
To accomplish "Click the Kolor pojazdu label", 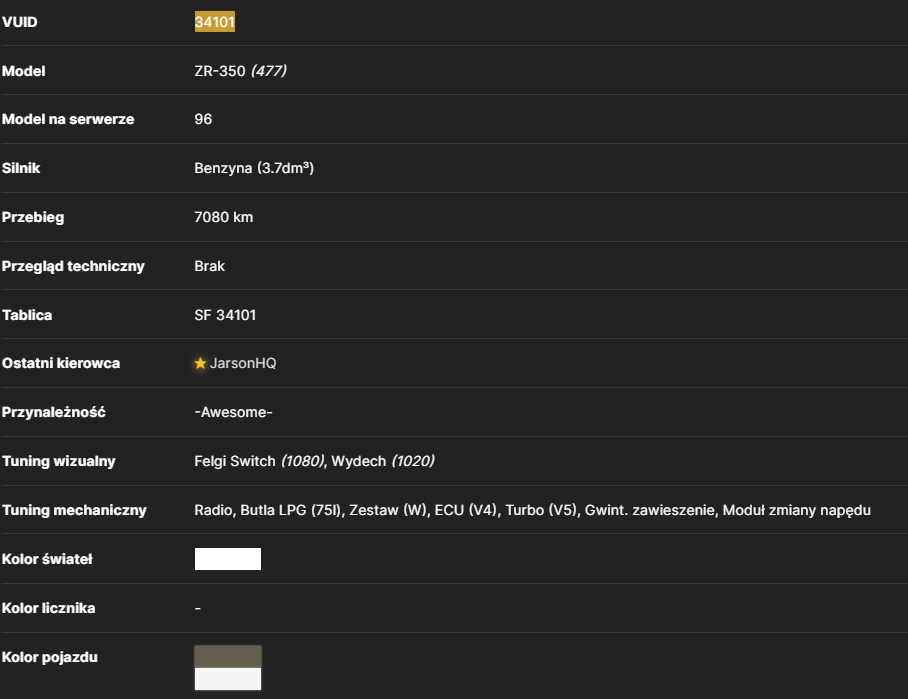I will [50, 657].
